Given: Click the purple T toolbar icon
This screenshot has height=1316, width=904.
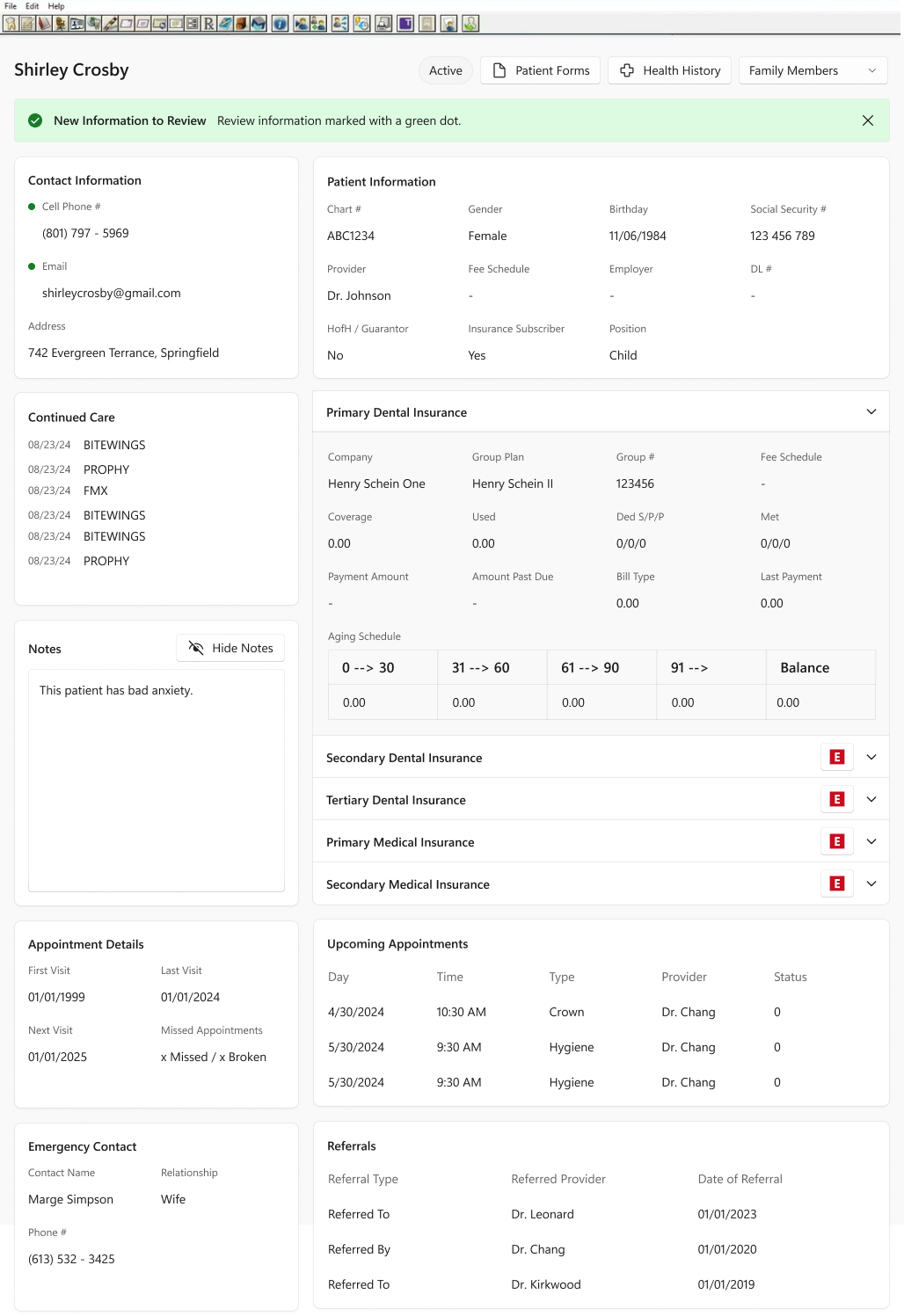Looking at the screenshot, I should point(405,24).
